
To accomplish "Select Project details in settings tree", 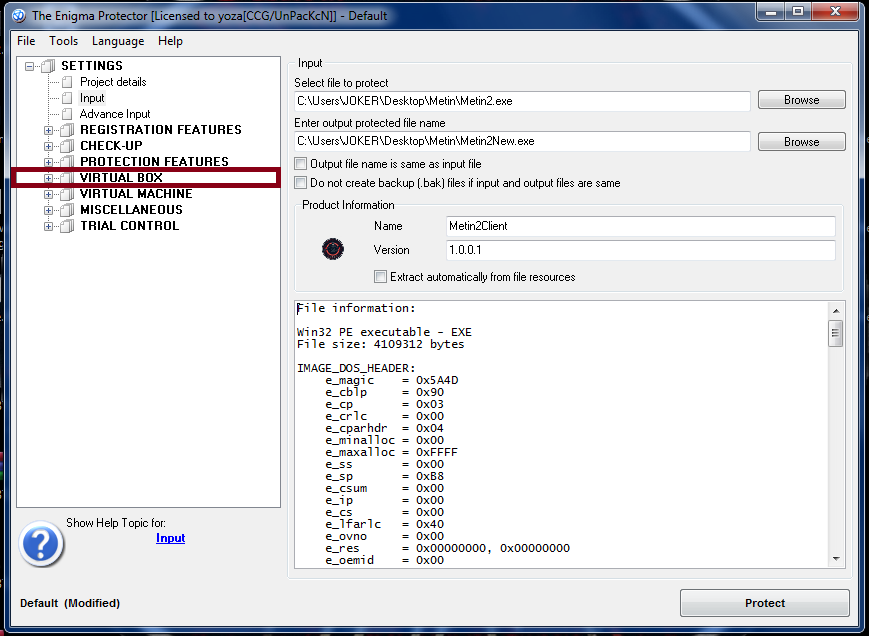I will tap(113, 82).
